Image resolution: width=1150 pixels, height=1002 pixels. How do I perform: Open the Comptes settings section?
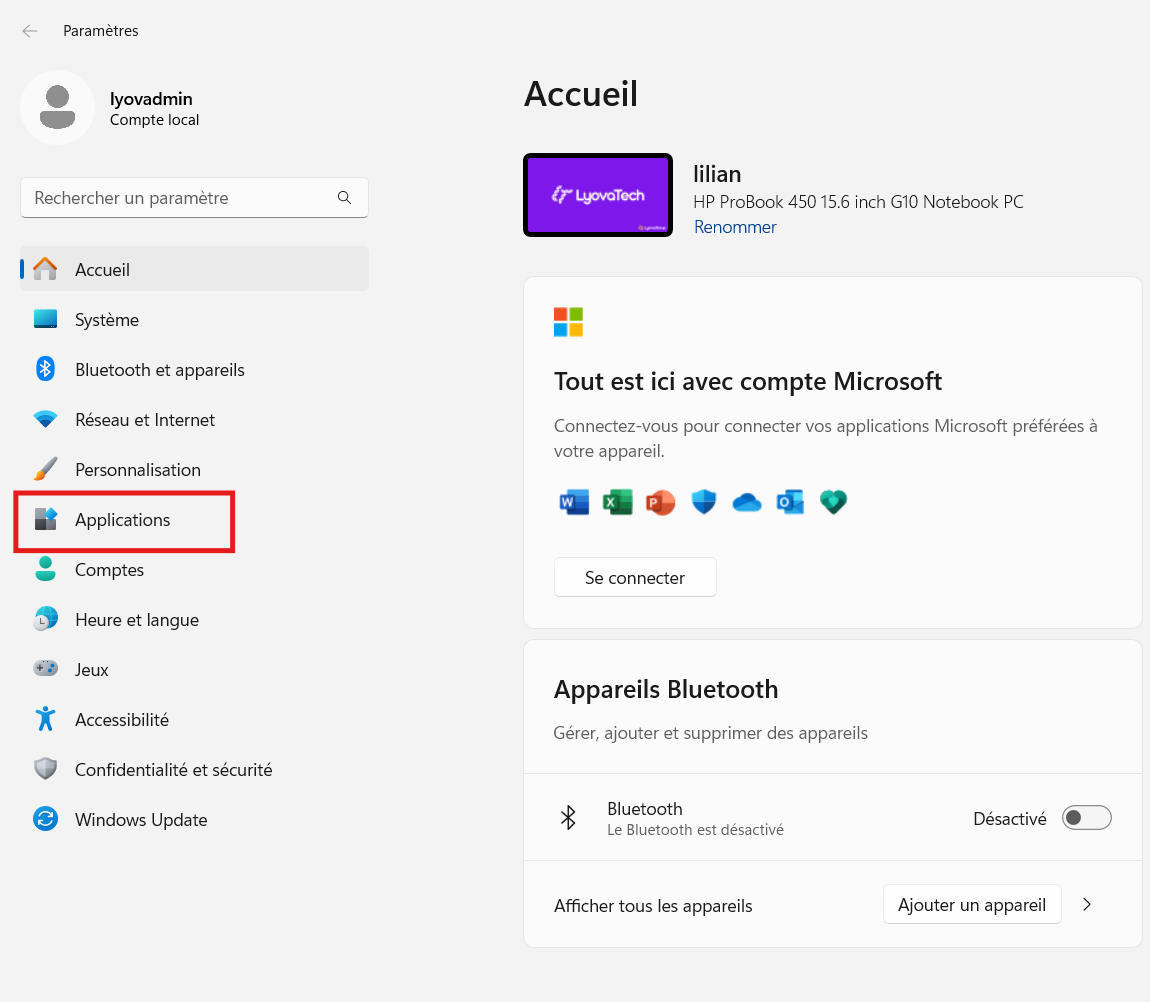tap(110, 570)
